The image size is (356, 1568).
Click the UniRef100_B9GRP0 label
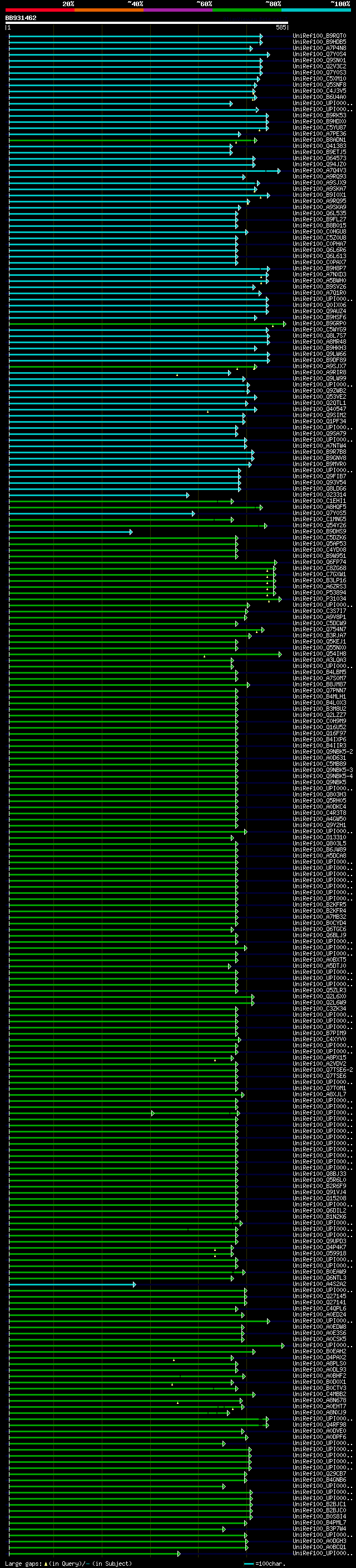coord(319,323)
